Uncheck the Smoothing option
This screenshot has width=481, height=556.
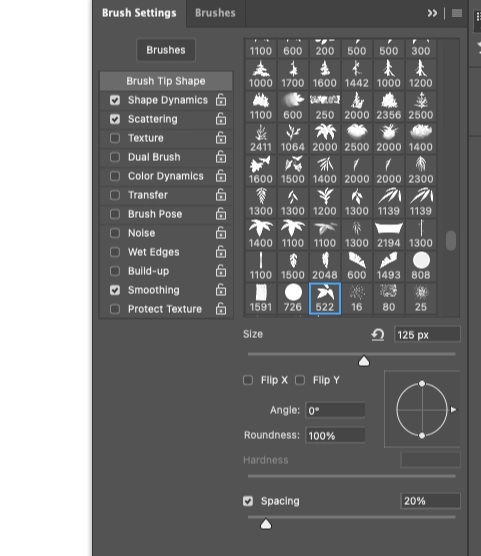pyautogui.click(x=115, y=290)
